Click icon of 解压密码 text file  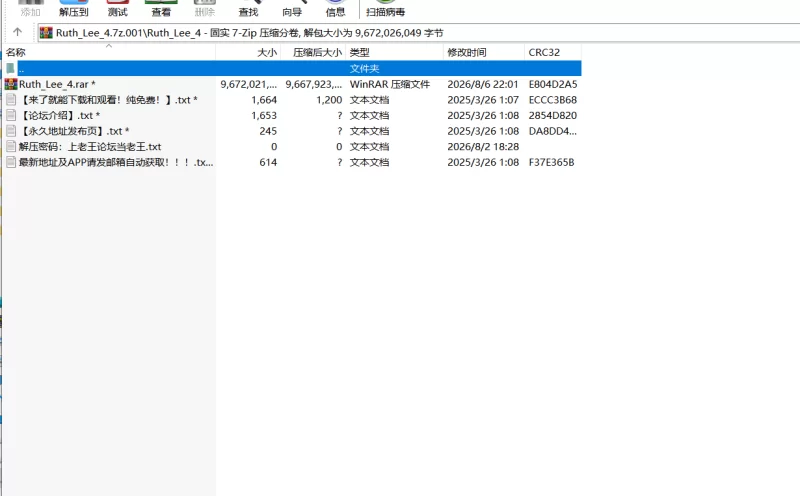pos(11,147)
